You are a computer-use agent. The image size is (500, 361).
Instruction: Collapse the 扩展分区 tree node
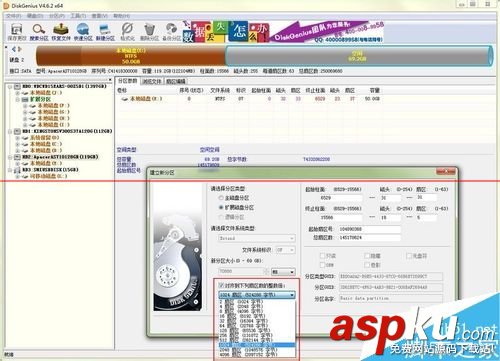pyautogui.click(x=17, y=99)
